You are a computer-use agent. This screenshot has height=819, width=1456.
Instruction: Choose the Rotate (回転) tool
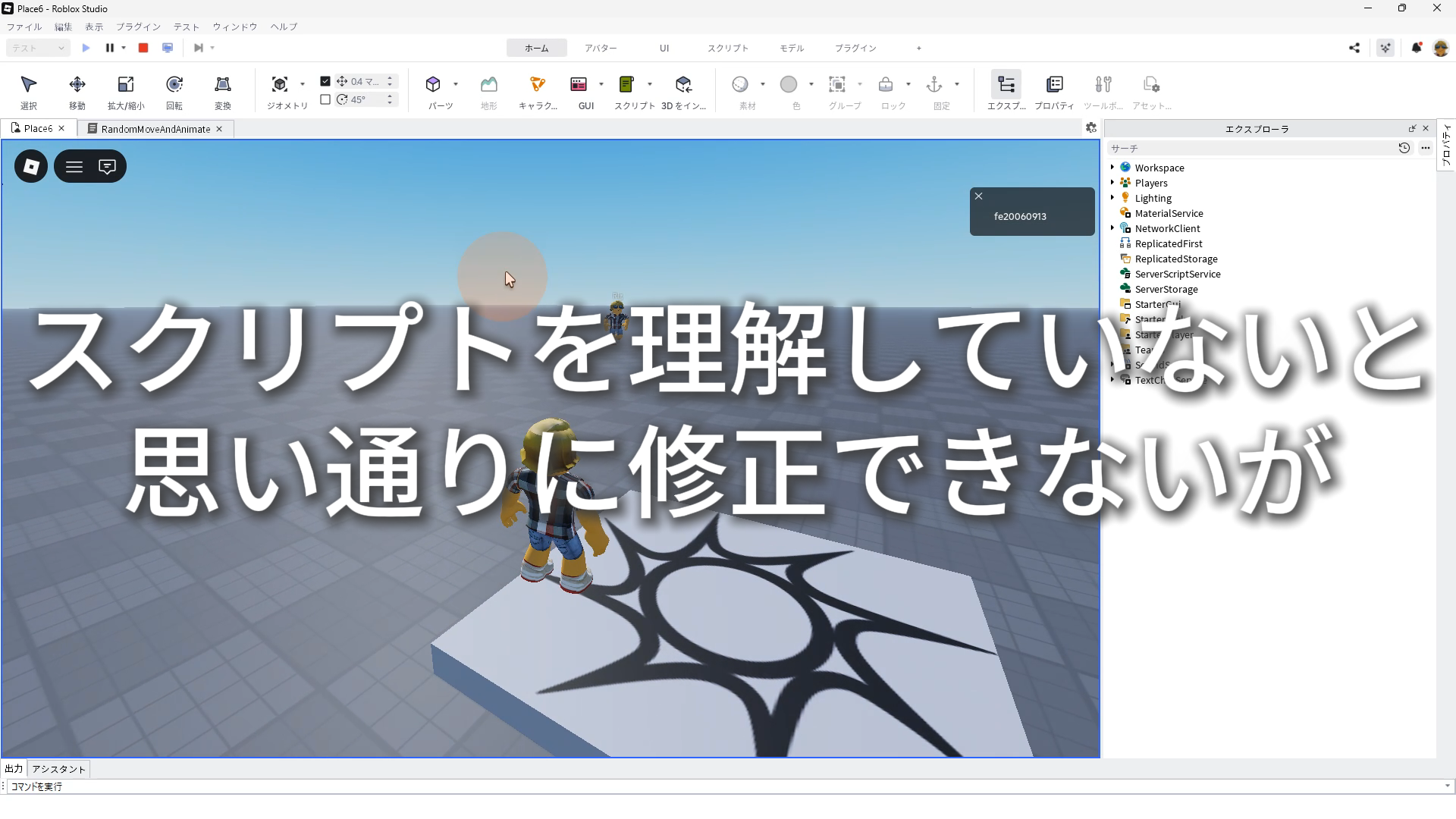pos(174,85)
